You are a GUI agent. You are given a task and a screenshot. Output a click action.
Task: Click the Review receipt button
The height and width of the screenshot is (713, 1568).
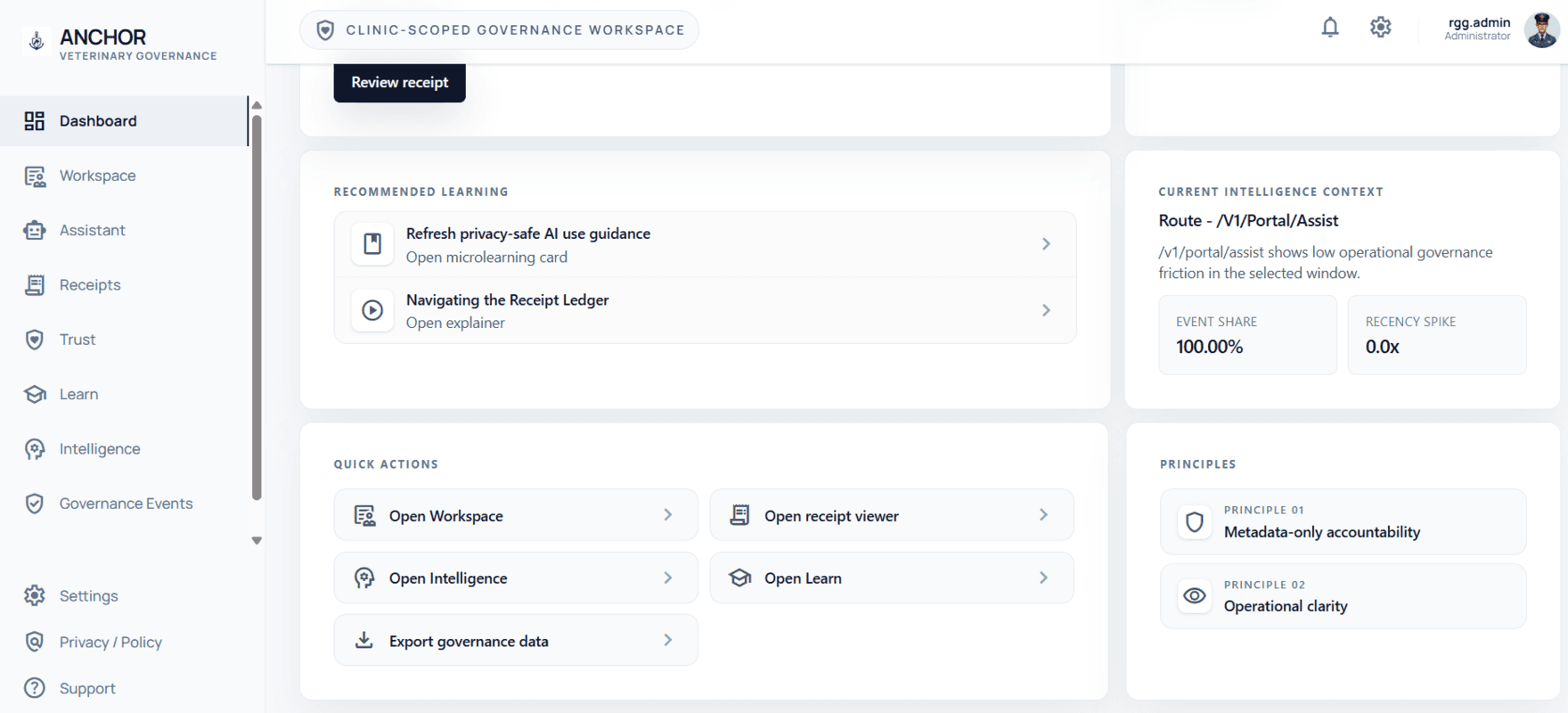pyautogui.click(x=399, y=82)
